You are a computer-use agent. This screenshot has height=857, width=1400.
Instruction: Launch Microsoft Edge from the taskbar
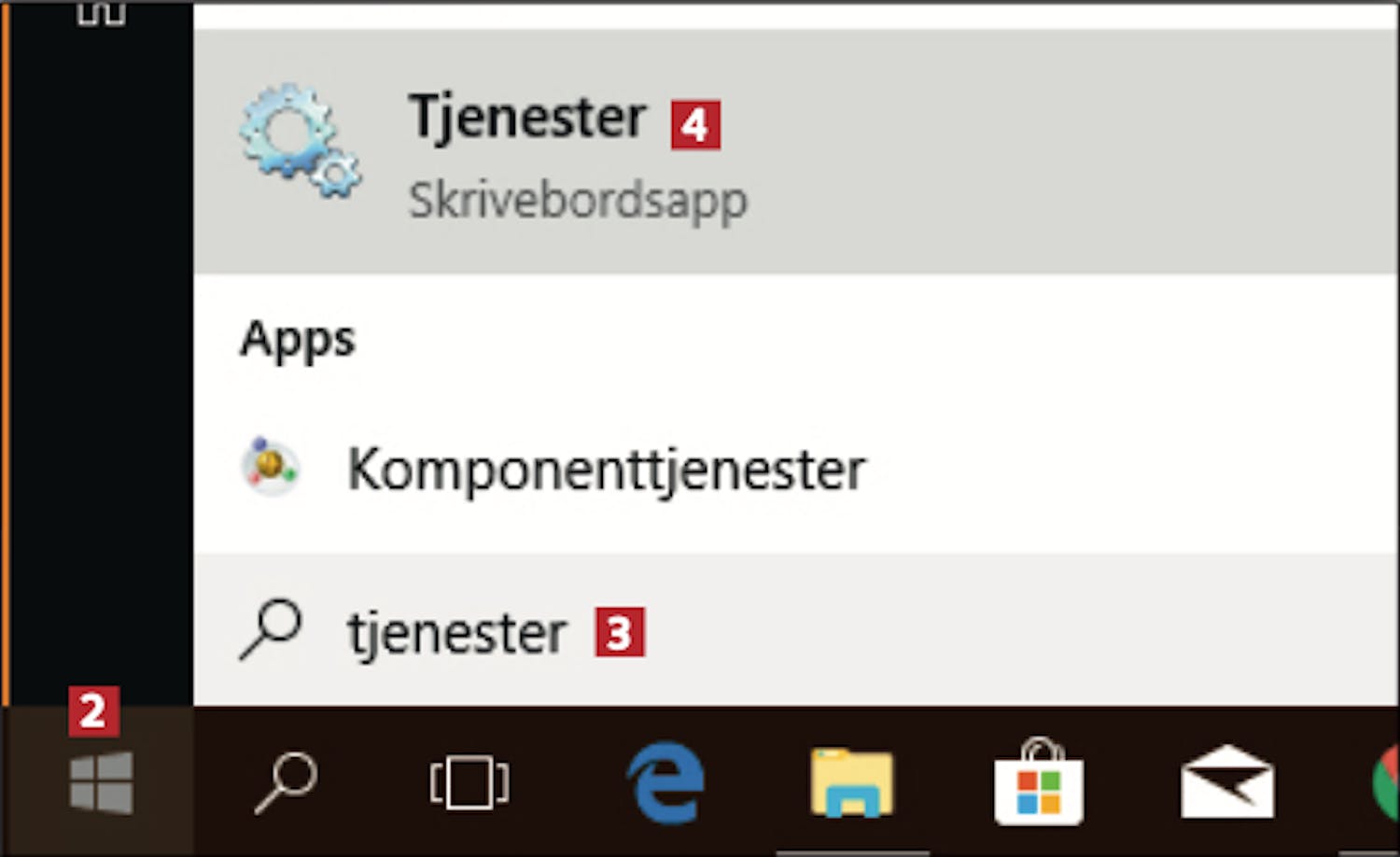tap(665, 782)
